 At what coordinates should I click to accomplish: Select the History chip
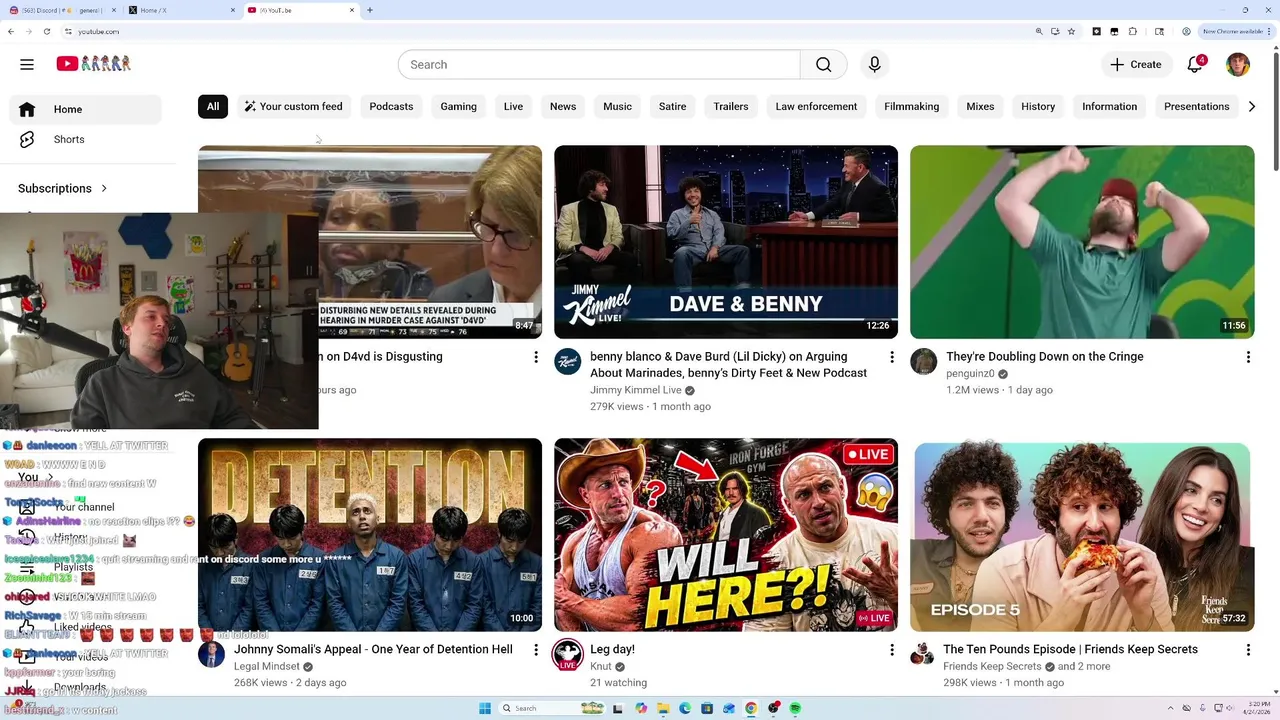point(1038,106)
